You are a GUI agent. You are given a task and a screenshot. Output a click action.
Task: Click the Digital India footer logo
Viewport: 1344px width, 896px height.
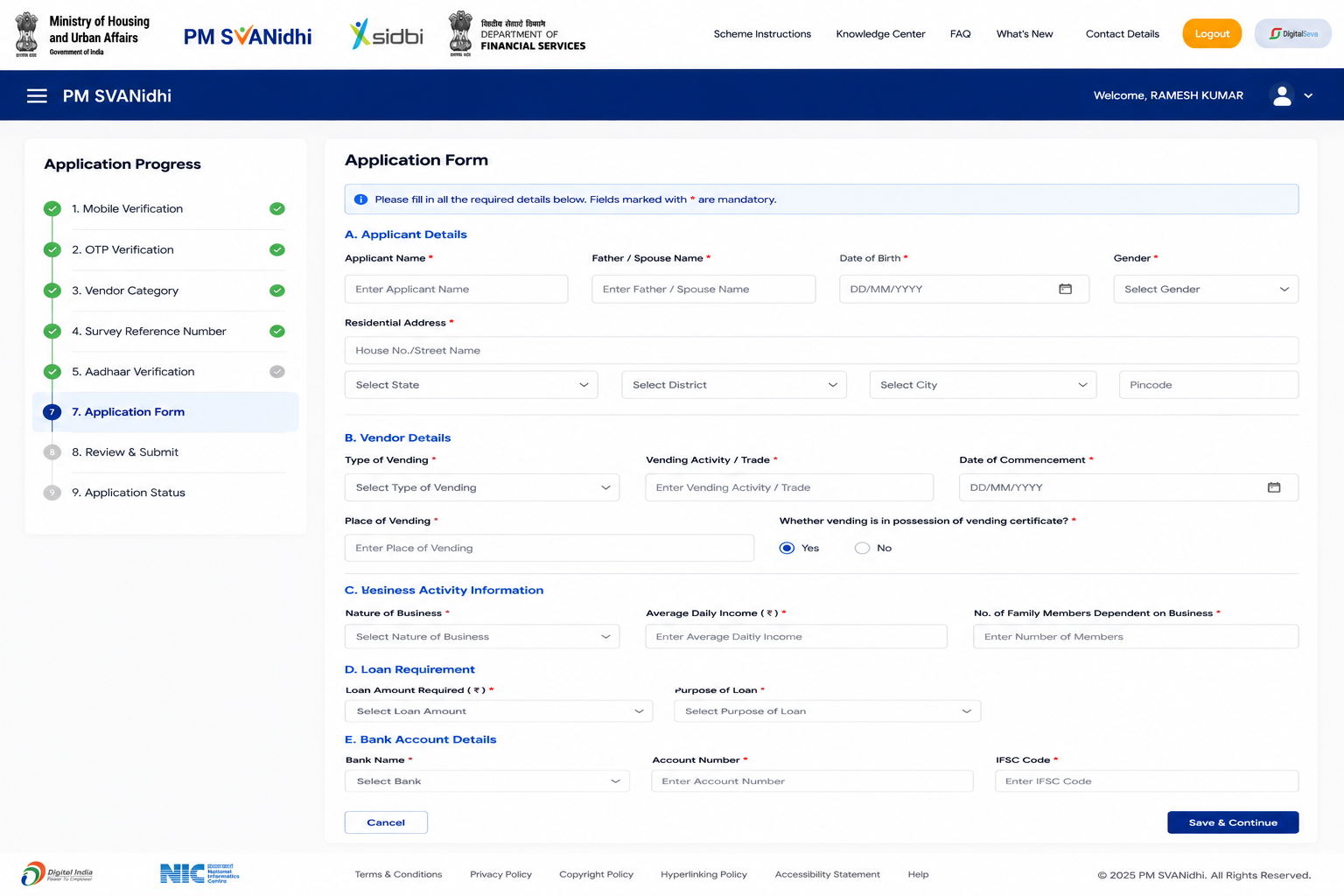[x=57, y=874]
